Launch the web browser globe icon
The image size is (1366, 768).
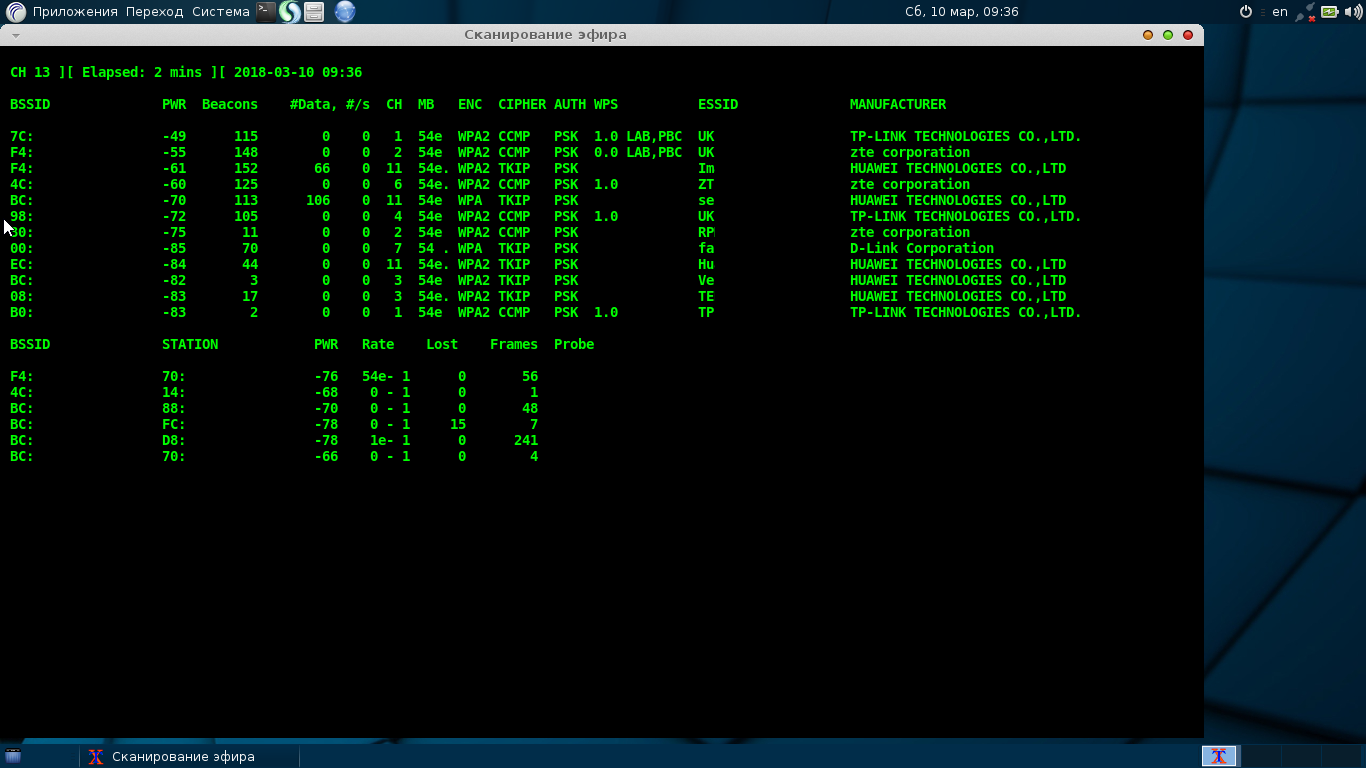[x=345, y=12]
